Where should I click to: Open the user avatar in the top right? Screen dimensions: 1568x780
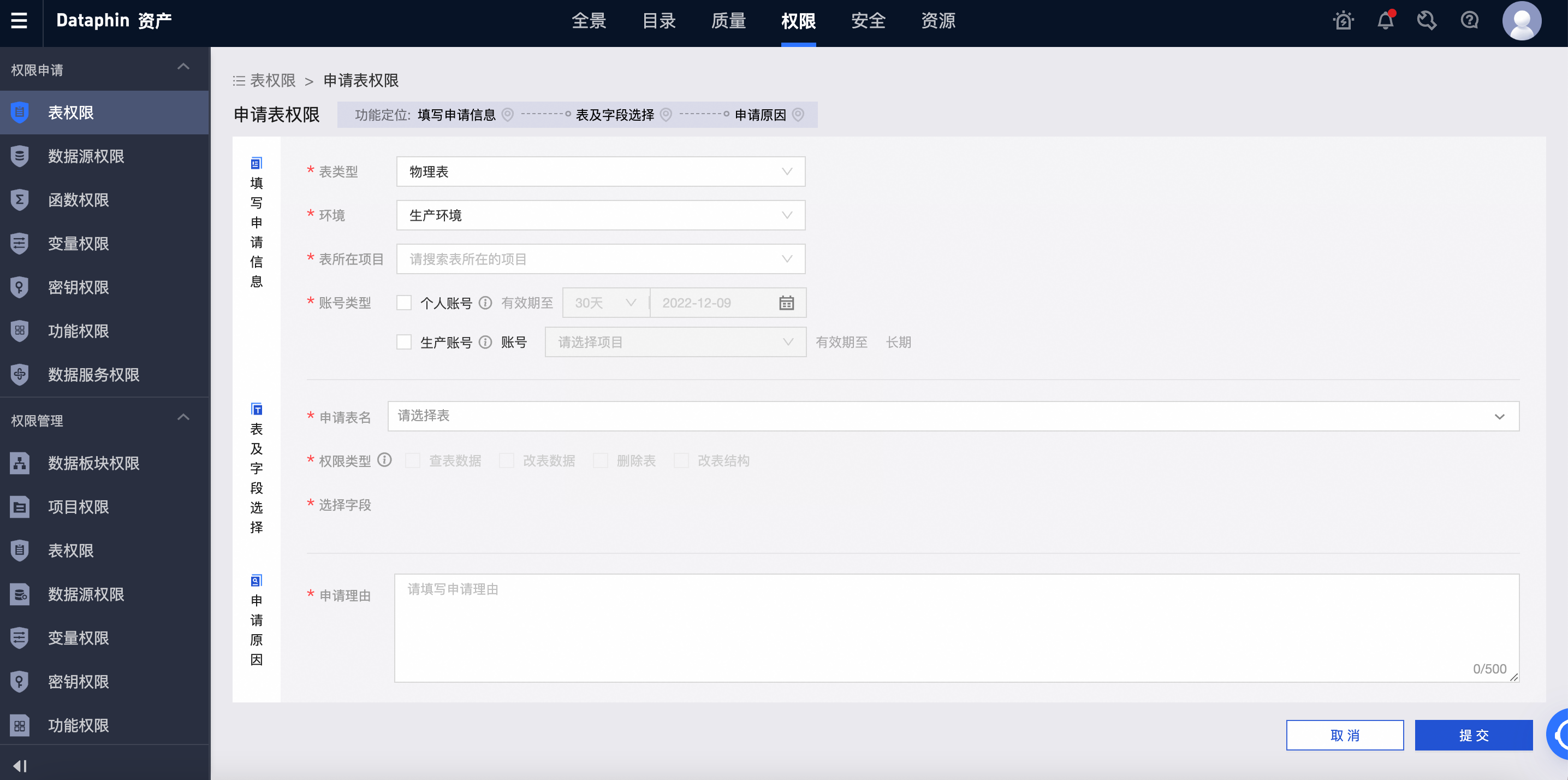click(x=1522, y=20)
